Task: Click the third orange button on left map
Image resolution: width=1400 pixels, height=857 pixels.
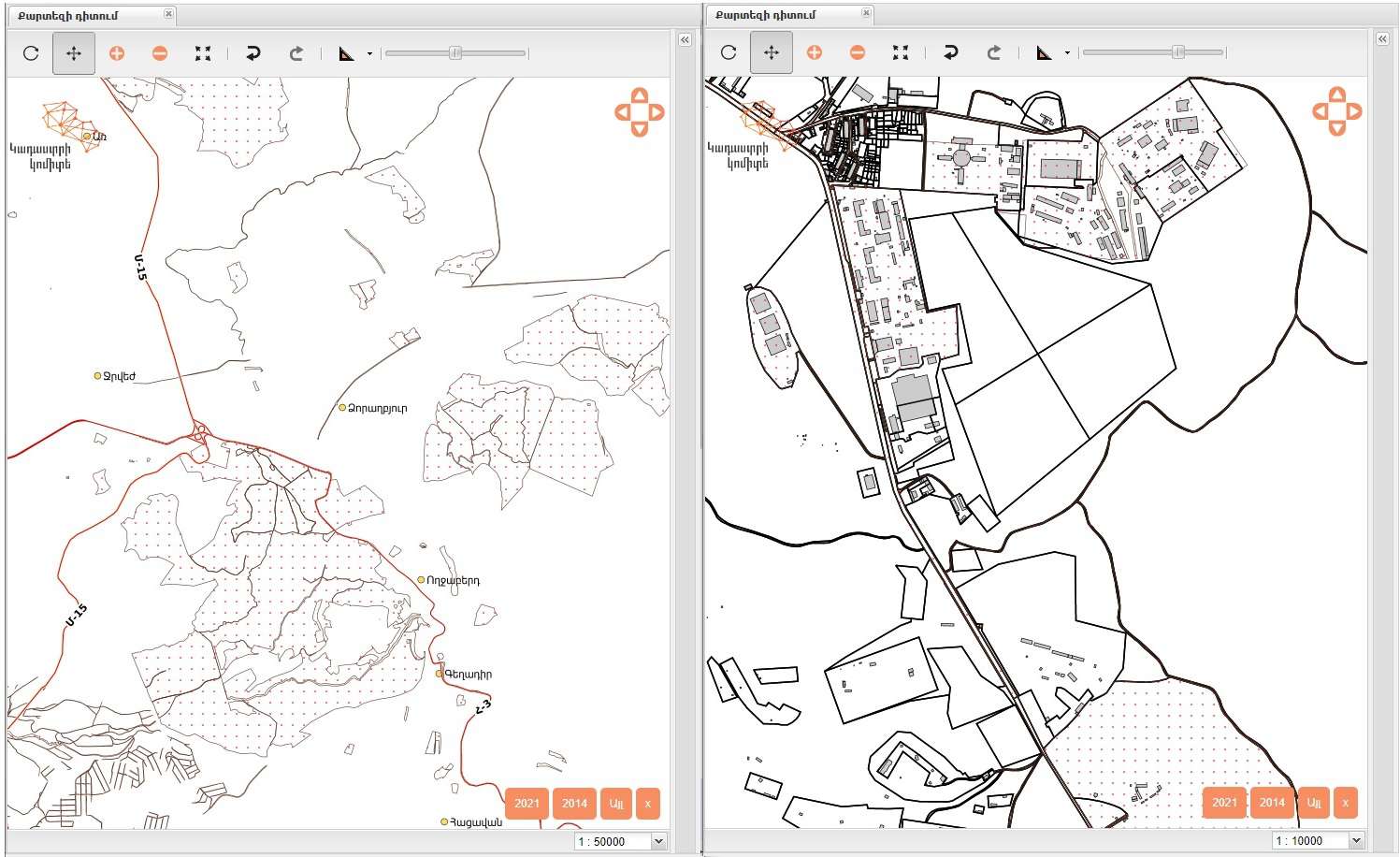Action: (x=616, y=803)
